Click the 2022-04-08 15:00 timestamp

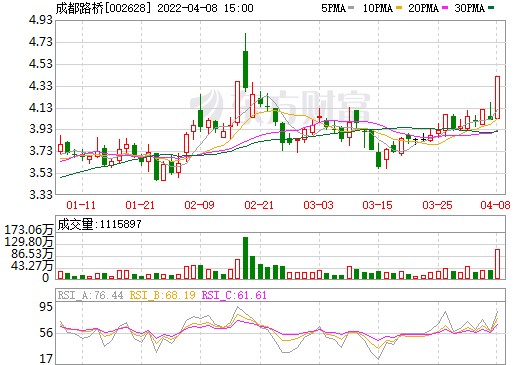point(205,8)
